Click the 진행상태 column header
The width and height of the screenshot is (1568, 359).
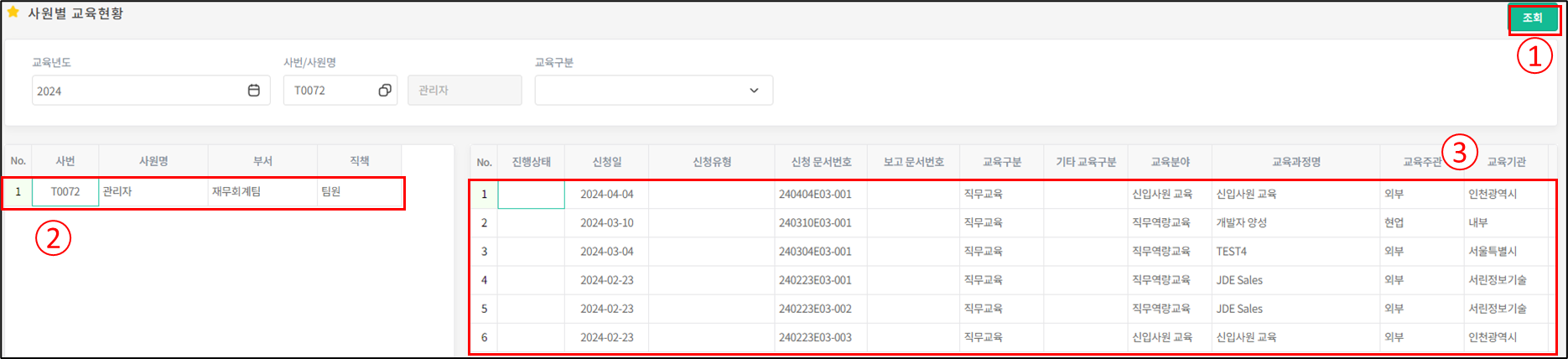[x=531, y=162]
